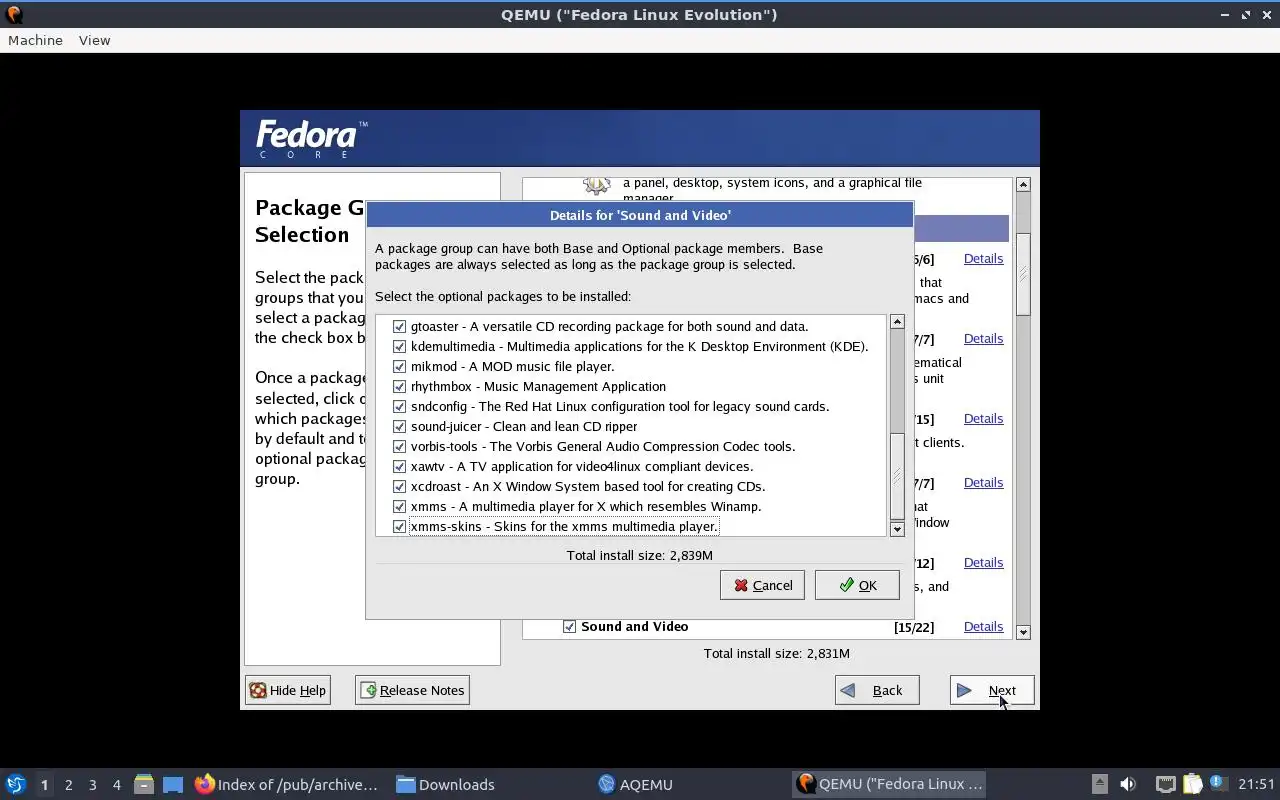Screen dimensions: 1280x800
Task: Deselect the sndconfig package checkbox
Action: [400, 406]
